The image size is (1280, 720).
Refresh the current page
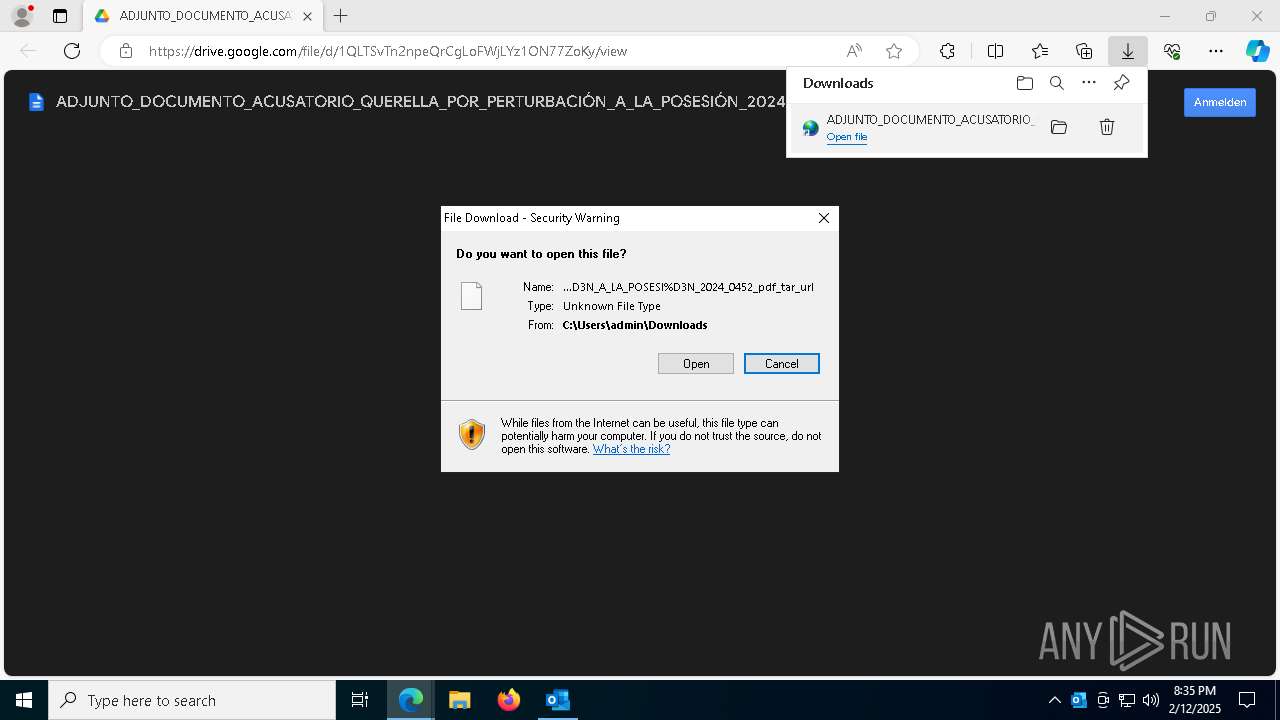(x=72, y=51)
